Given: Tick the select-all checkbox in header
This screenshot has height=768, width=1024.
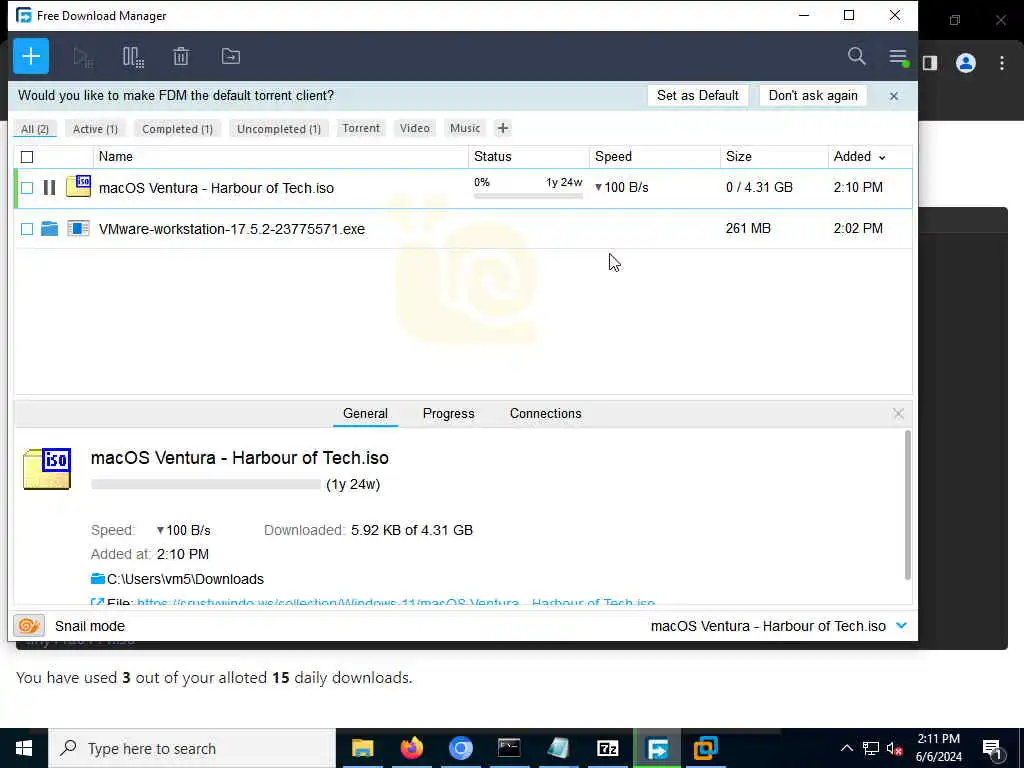Looking at the screenshot, I should tap(27, 157).
